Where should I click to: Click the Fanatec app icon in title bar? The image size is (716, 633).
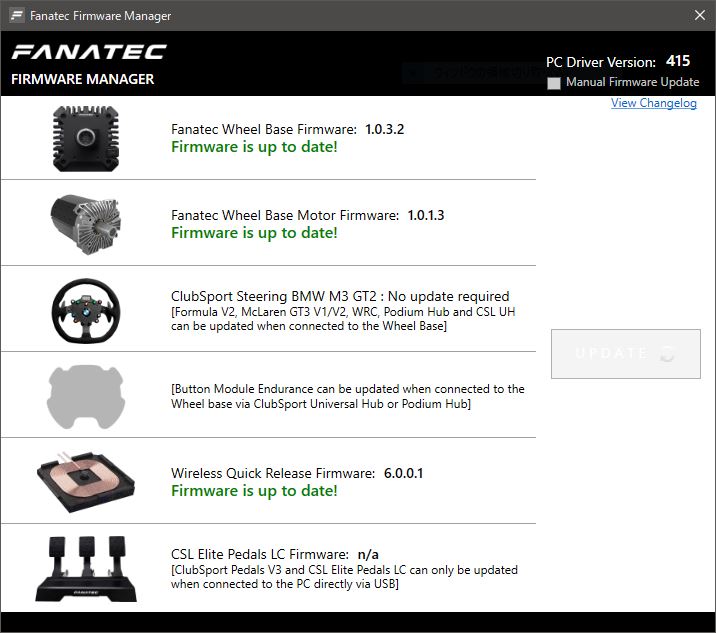pos(17,16)
